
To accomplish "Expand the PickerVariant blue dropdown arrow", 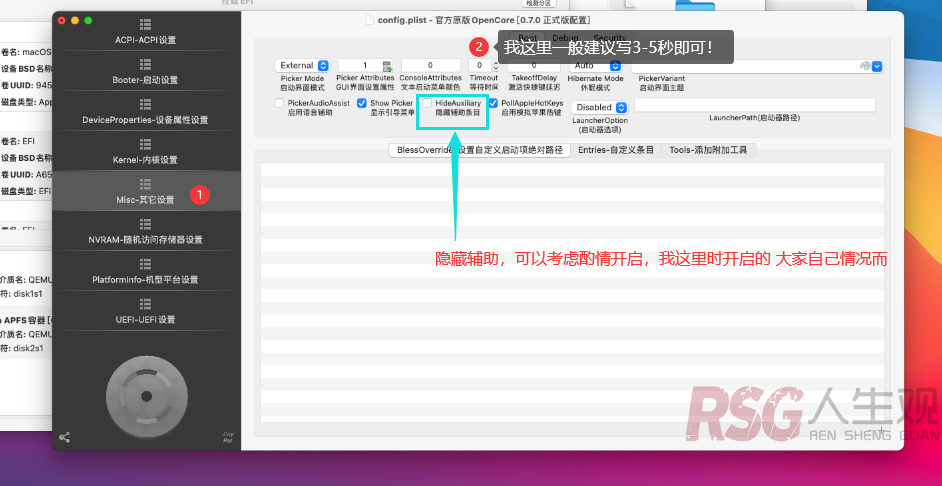I will click(x=877, y=66).
